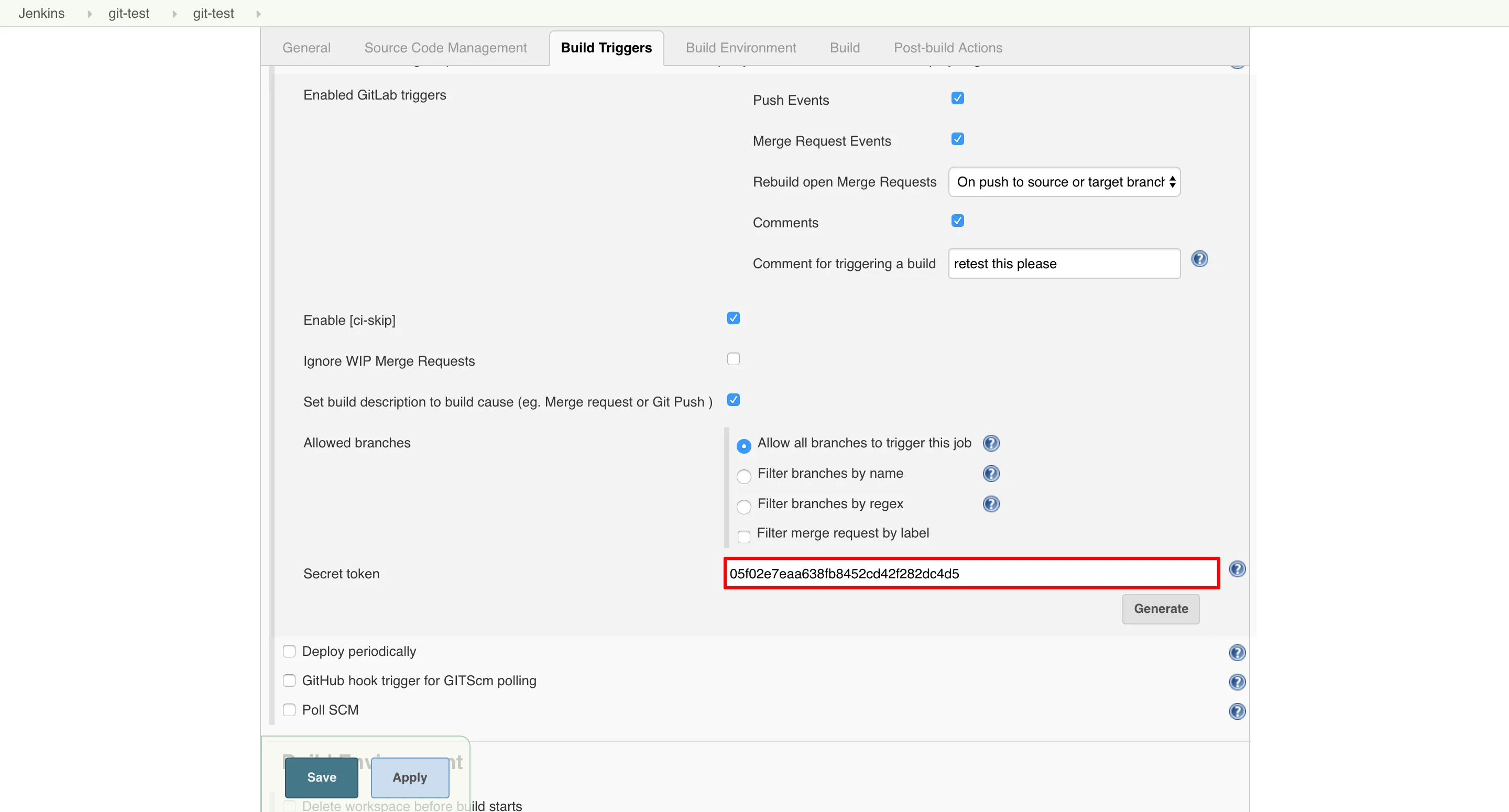Click the Save button
The width and height of the screenshot is (1509, 812).
point(322,777)
